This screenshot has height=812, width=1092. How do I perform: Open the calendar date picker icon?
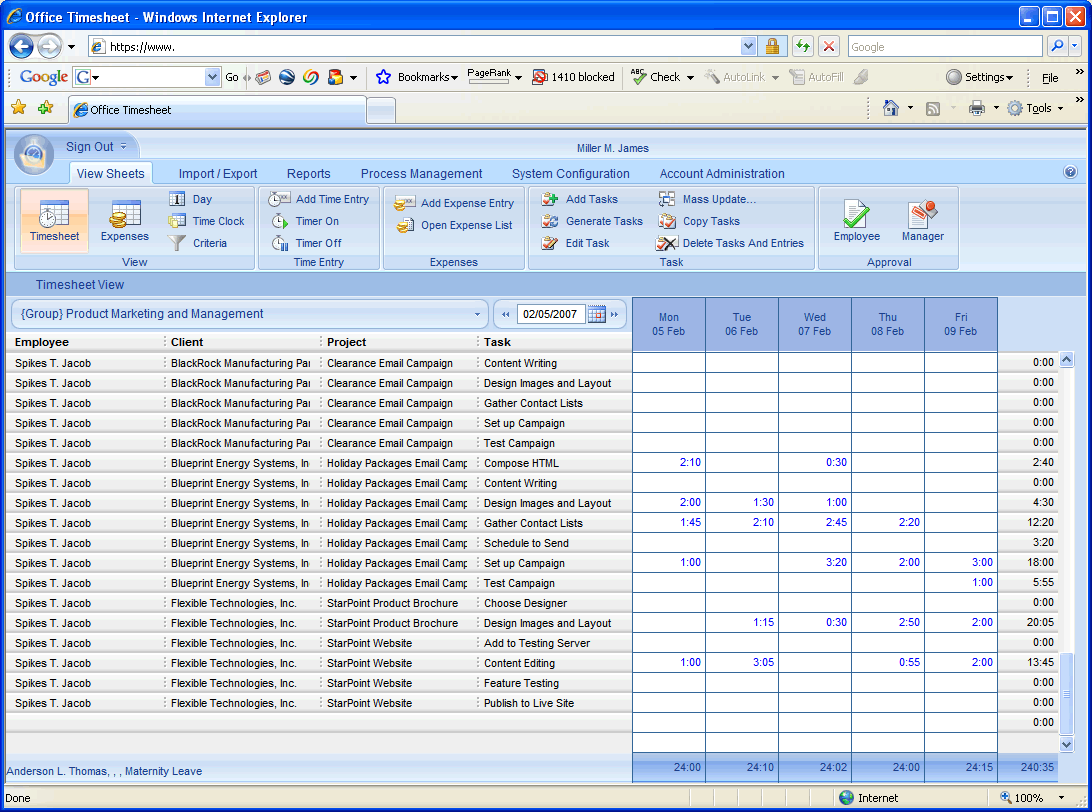[596, 314]
